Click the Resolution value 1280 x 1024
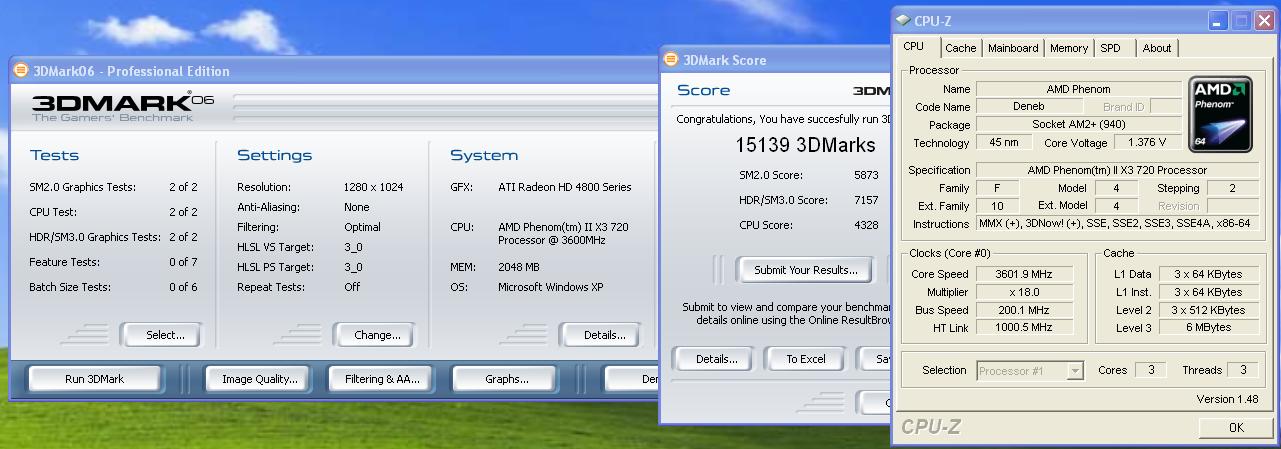The height and width of the screenshot is (449, 1281). (373, 187)
